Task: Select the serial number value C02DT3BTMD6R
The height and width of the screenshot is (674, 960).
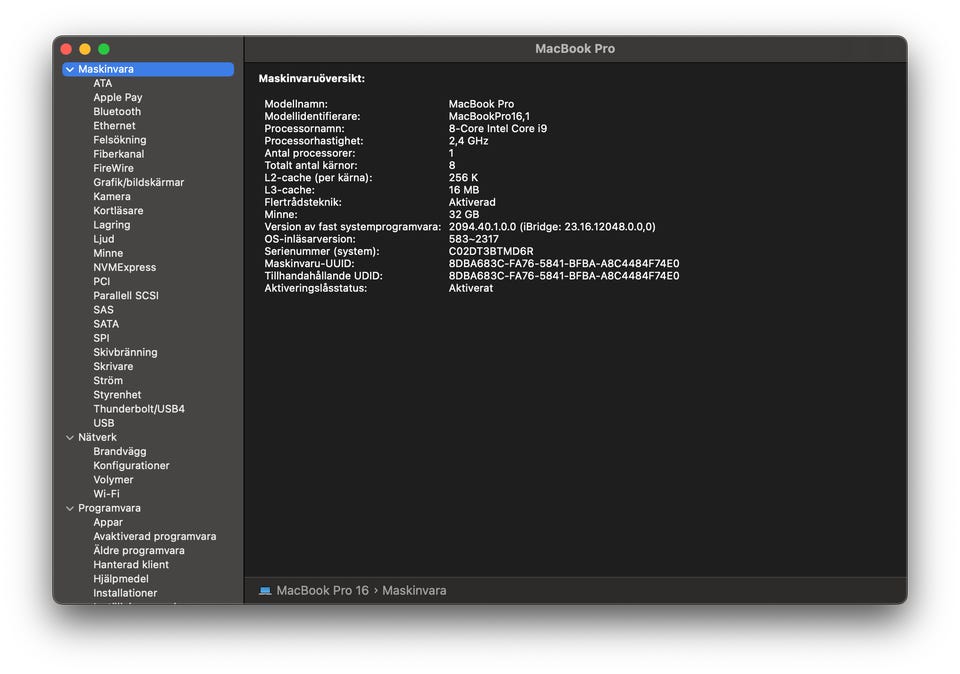Action: click(x=490, y=252)
